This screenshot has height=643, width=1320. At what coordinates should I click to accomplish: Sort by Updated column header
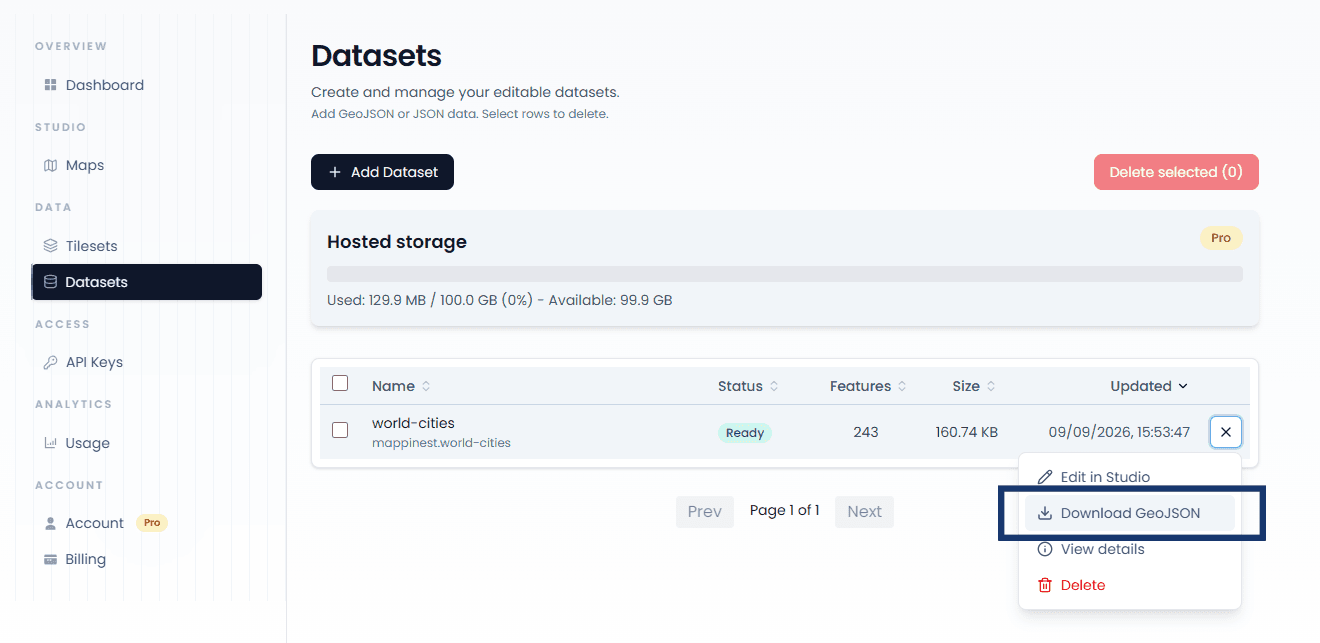coord(1149,386)
